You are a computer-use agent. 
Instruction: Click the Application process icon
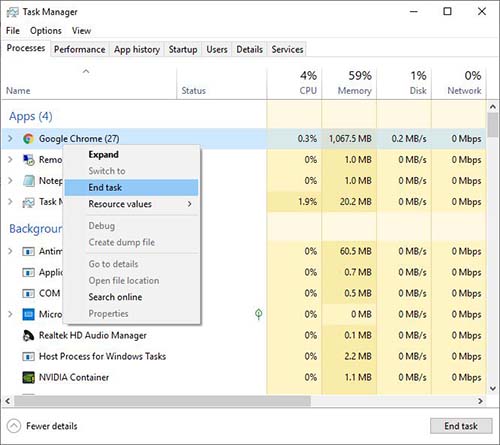(28, 272)
